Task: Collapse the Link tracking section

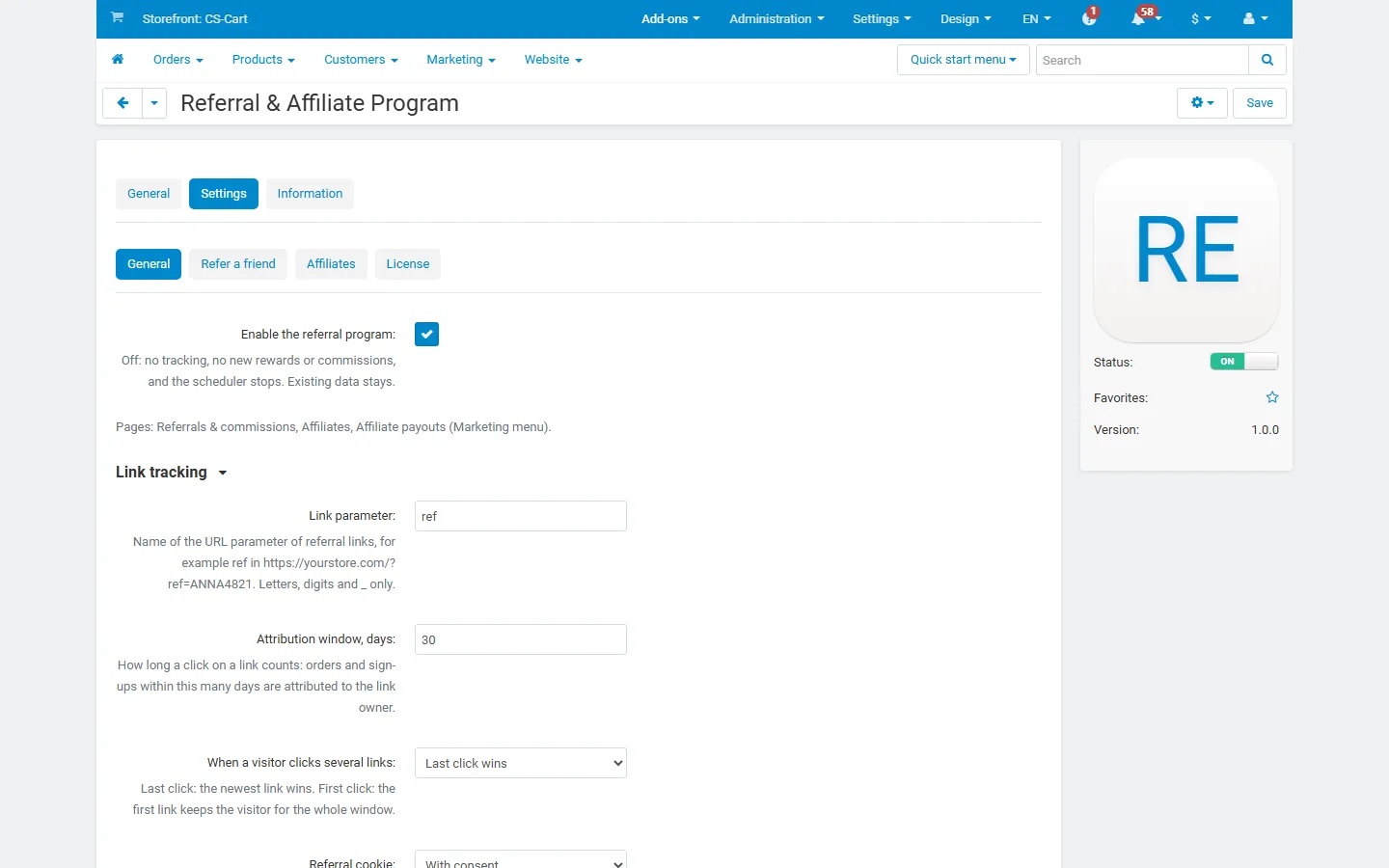Action: pyautogui.click(x=223, y=473)
